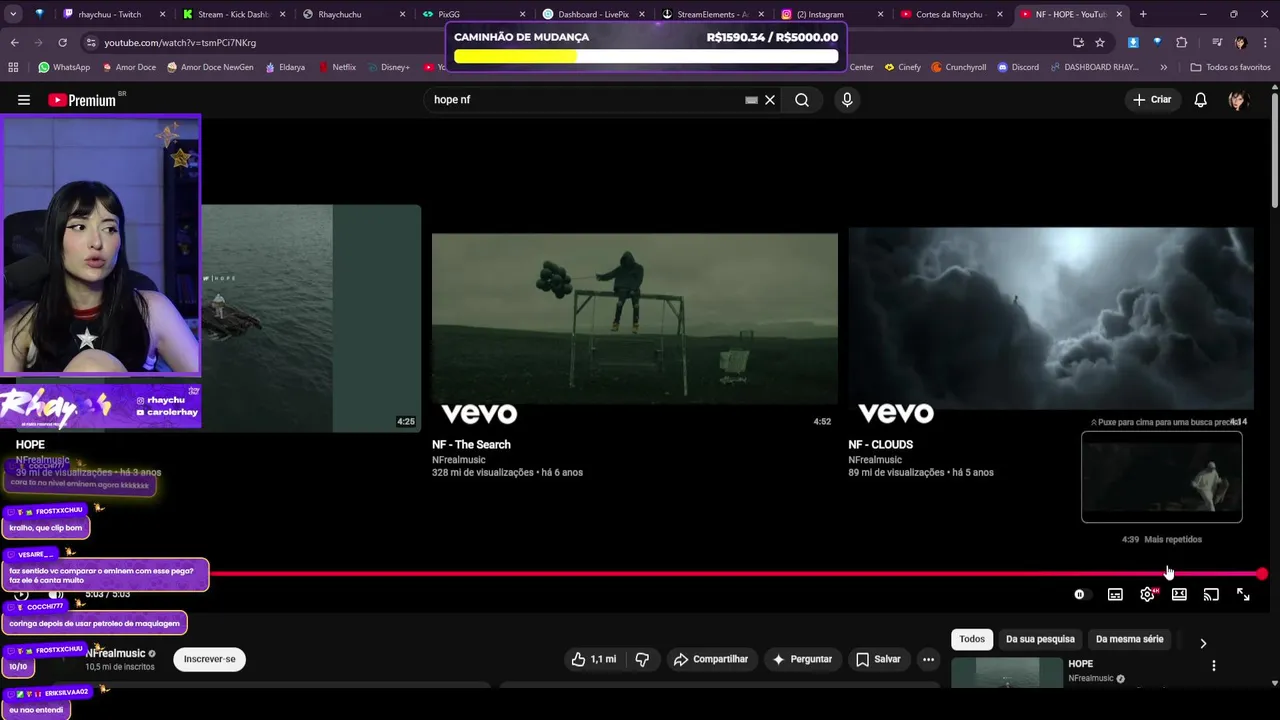Image resolution: width=1280 pixels, height=720 pixels.
Task: Dislike the video
Action: click(x=642, y=659)
